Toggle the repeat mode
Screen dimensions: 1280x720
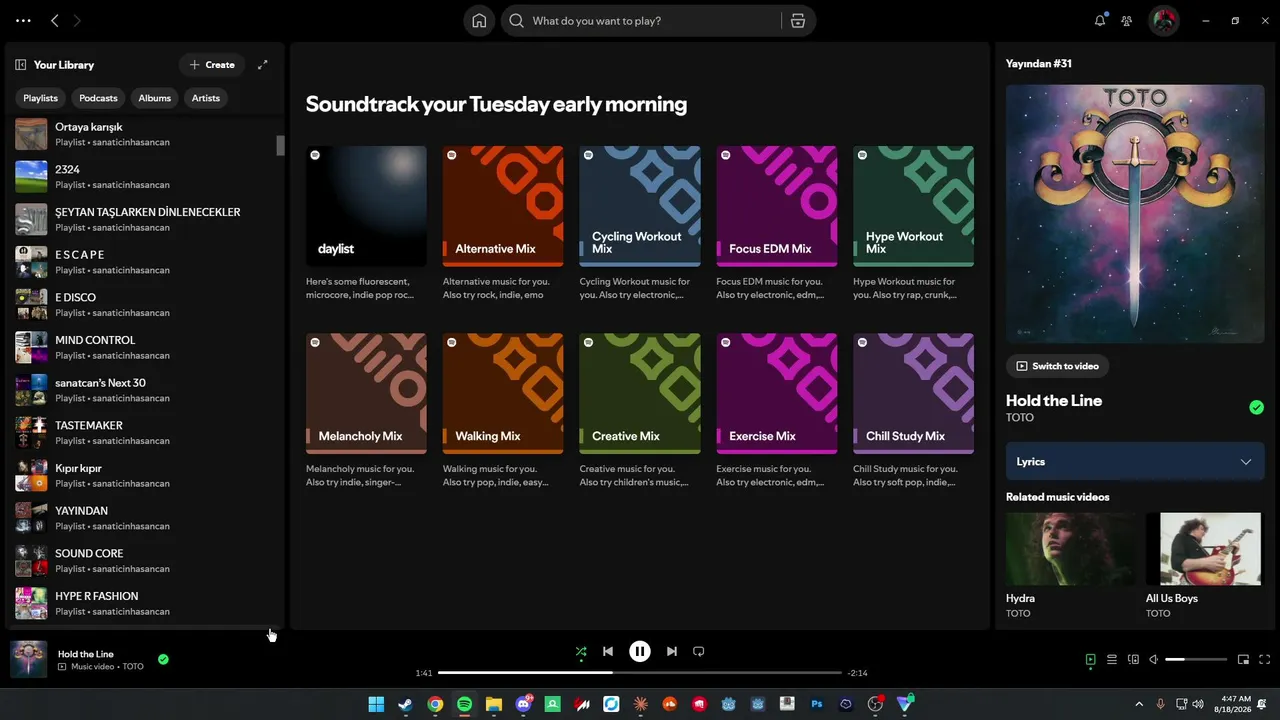coord(699,651)
